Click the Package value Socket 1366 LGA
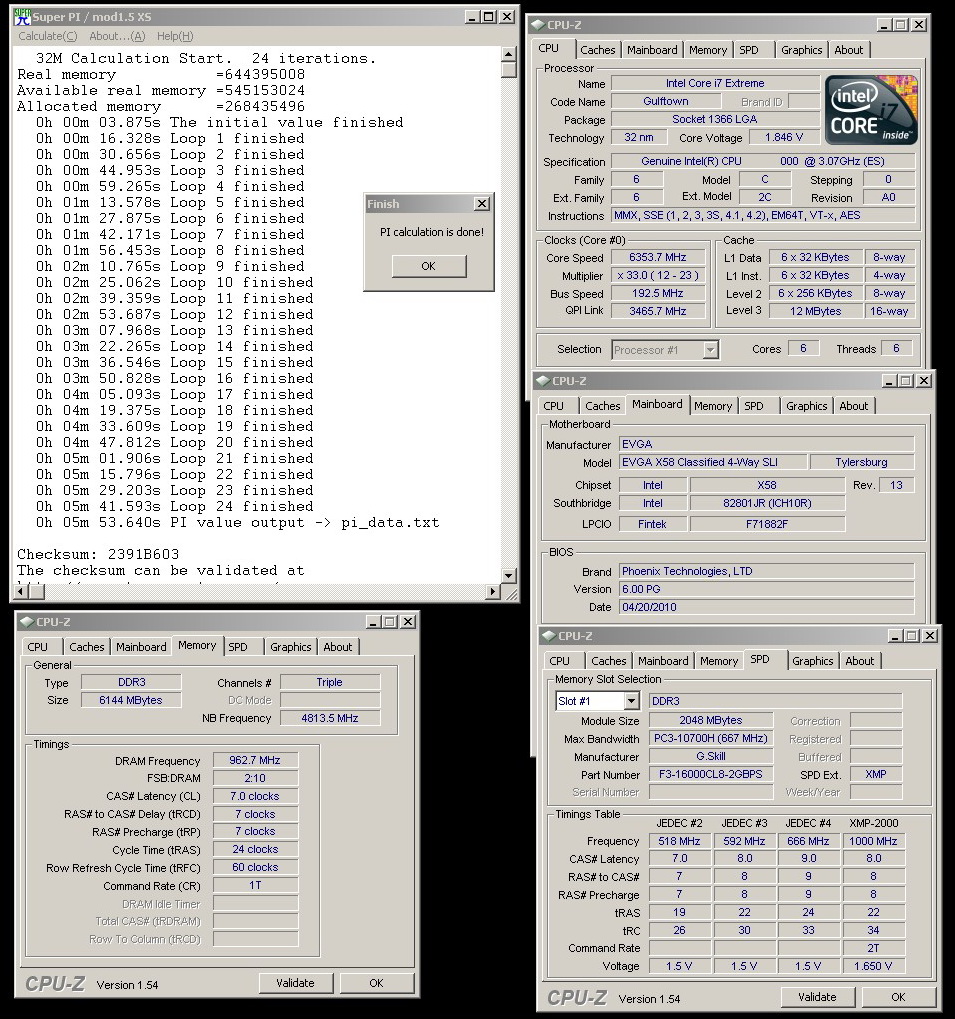955x1019 pixels. (x=715, y=120)
